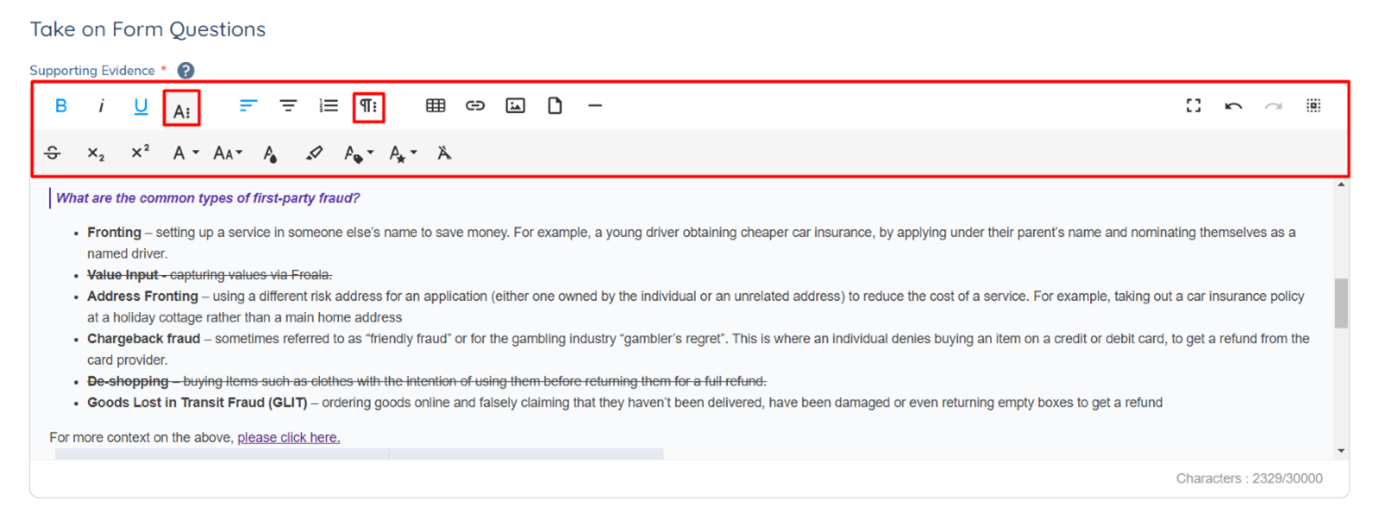Click the Supporting Evidence help icon
Viewport: 1379px width, 506px height.
tap(185, 70)
